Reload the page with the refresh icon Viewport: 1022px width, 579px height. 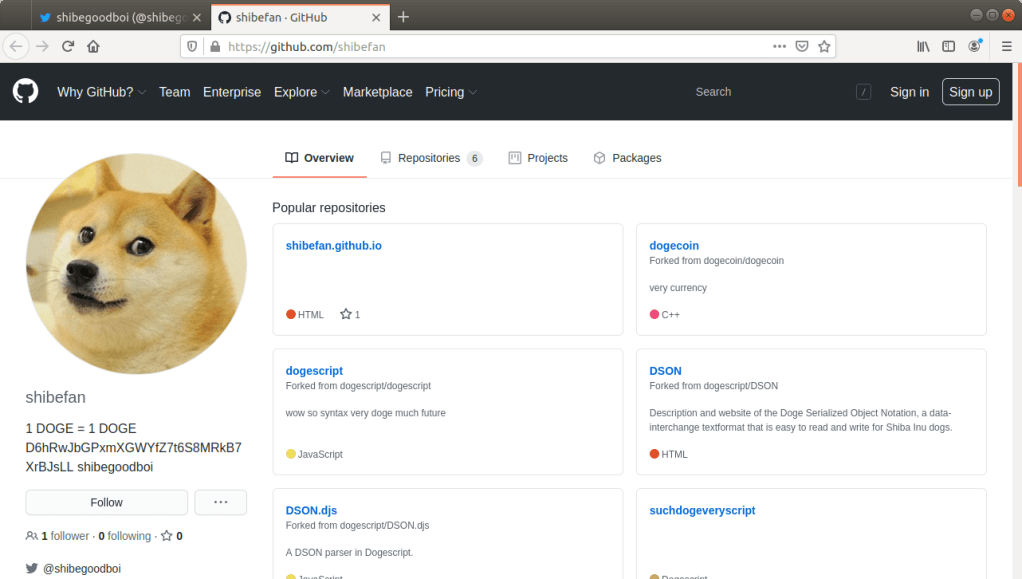click(x=68, y=46)
